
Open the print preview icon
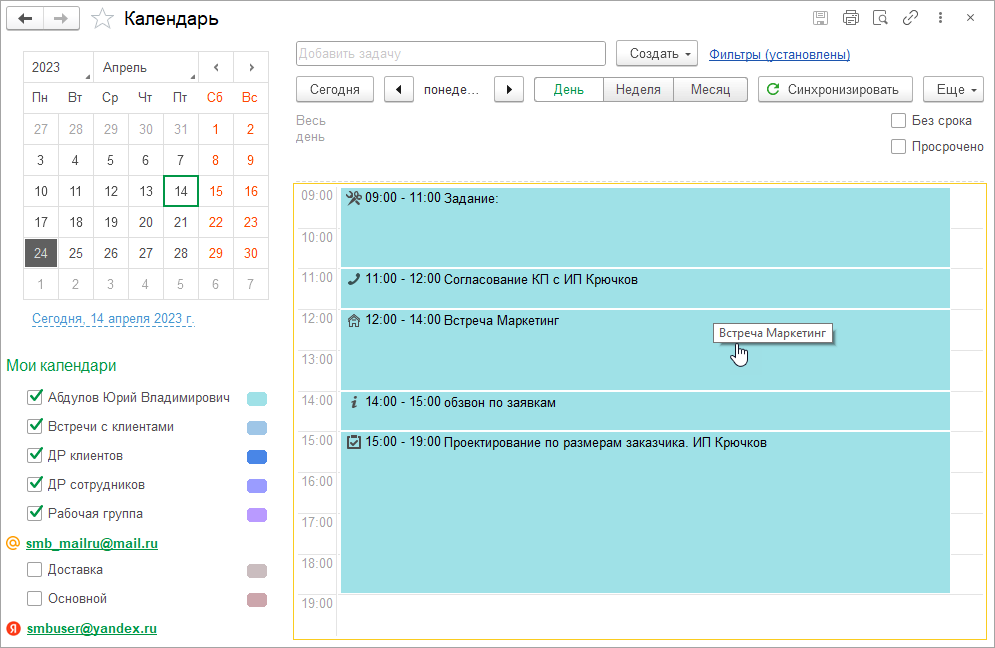(x=880, y=18)
